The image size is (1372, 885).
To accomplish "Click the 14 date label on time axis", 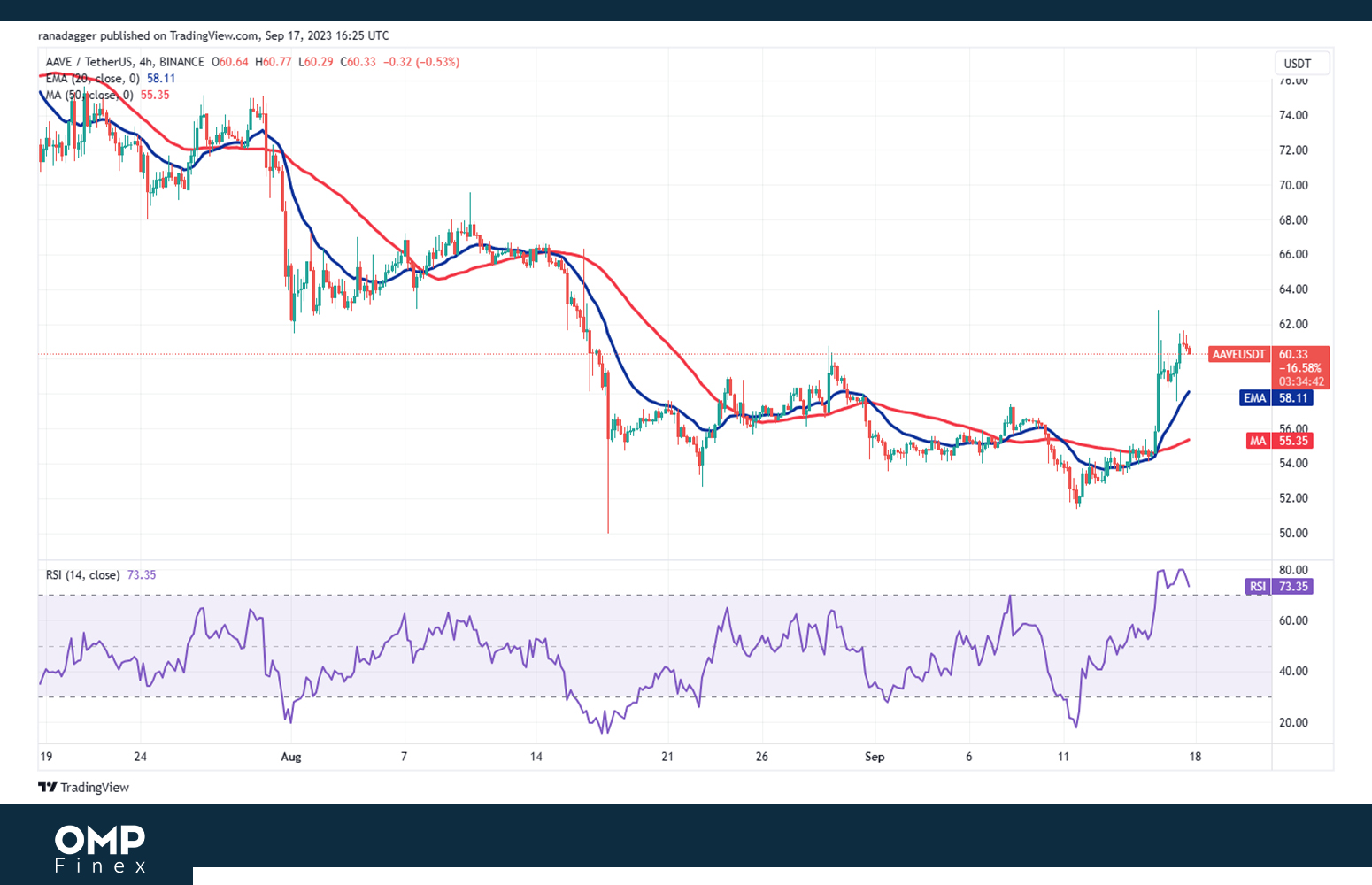I will (x=536, y=757).
